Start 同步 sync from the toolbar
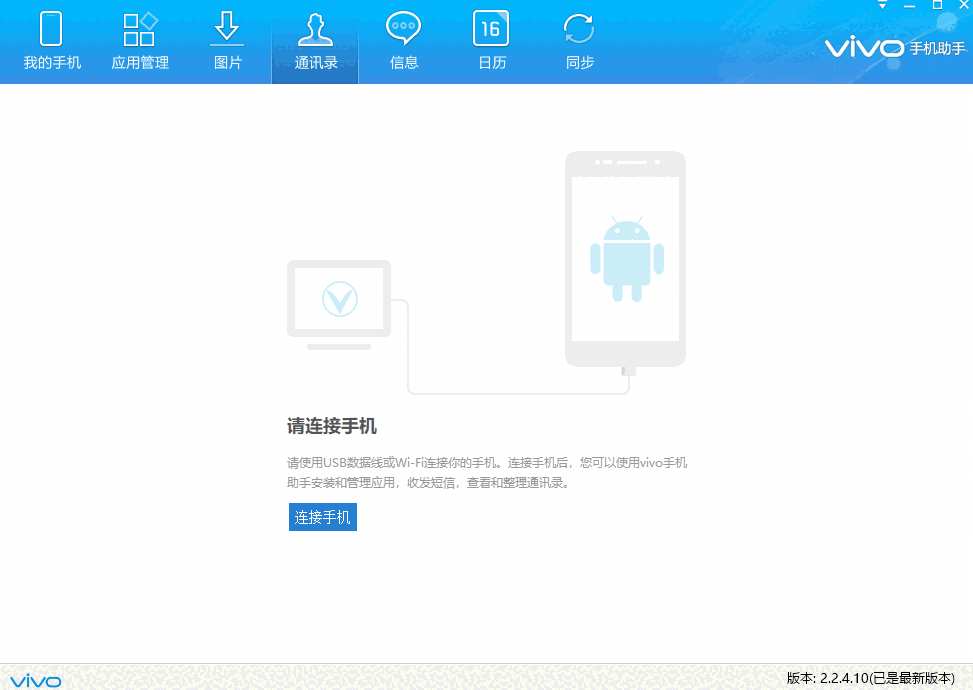The height and width of the screenshot is (690, 973). pos(579,40)
